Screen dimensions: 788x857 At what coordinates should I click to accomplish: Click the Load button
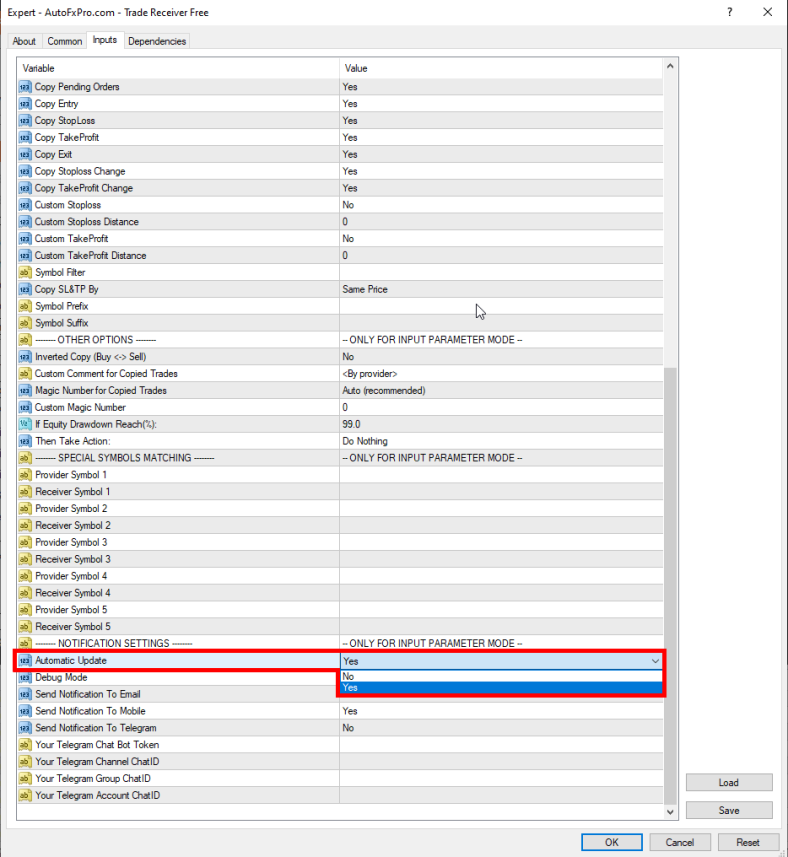pyautogui.click(x=728, y=783)
